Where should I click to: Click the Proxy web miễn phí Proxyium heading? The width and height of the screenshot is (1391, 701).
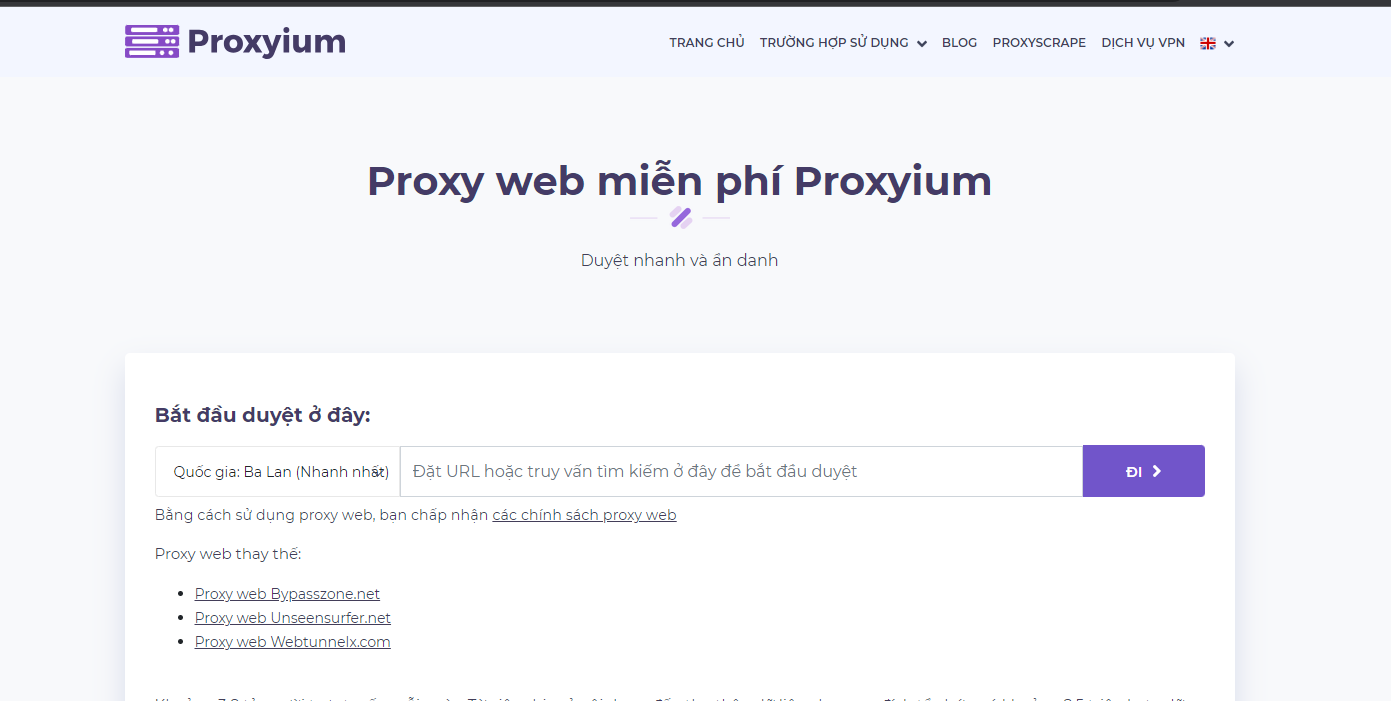click(x=680, y=181)
